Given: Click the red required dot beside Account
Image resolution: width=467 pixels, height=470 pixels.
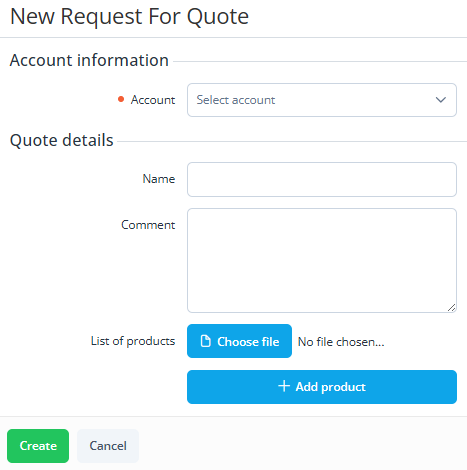Looking at the screenshot, I should [x=121, y=99].
